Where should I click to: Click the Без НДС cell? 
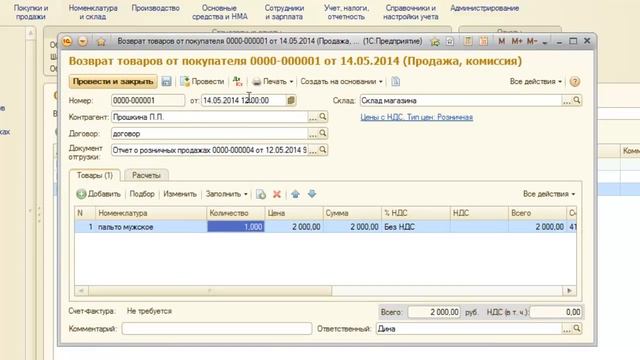tap(416, 227)
